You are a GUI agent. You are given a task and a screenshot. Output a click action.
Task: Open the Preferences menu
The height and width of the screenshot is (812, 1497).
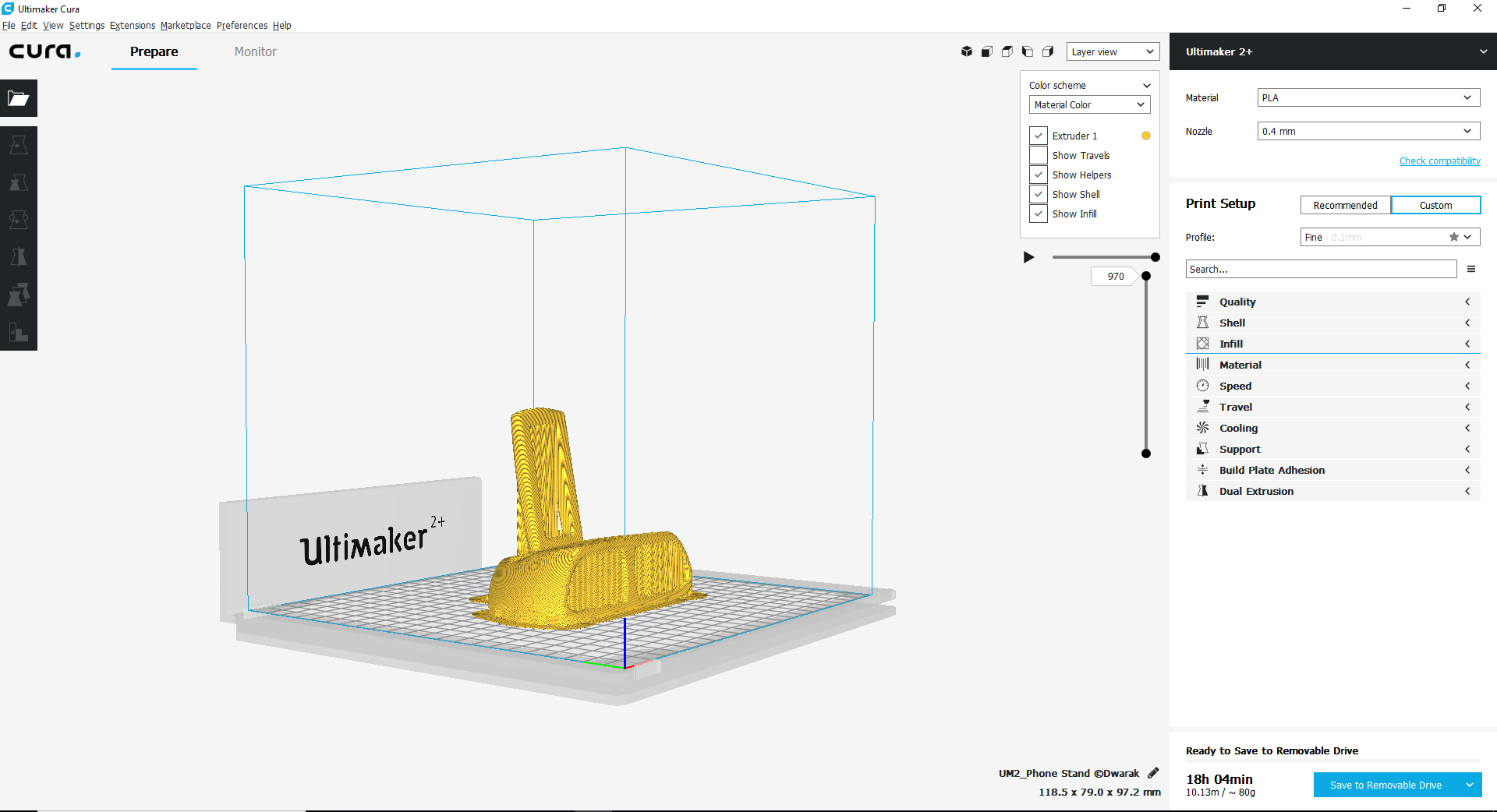[242, 26]
